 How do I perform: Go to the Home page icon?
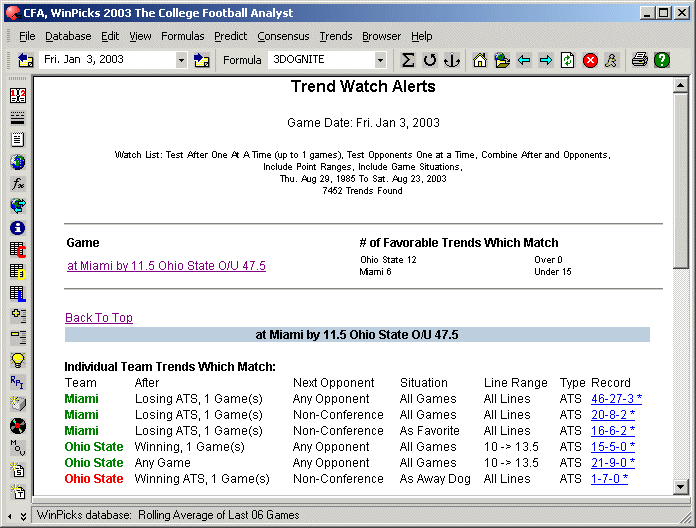479,60
